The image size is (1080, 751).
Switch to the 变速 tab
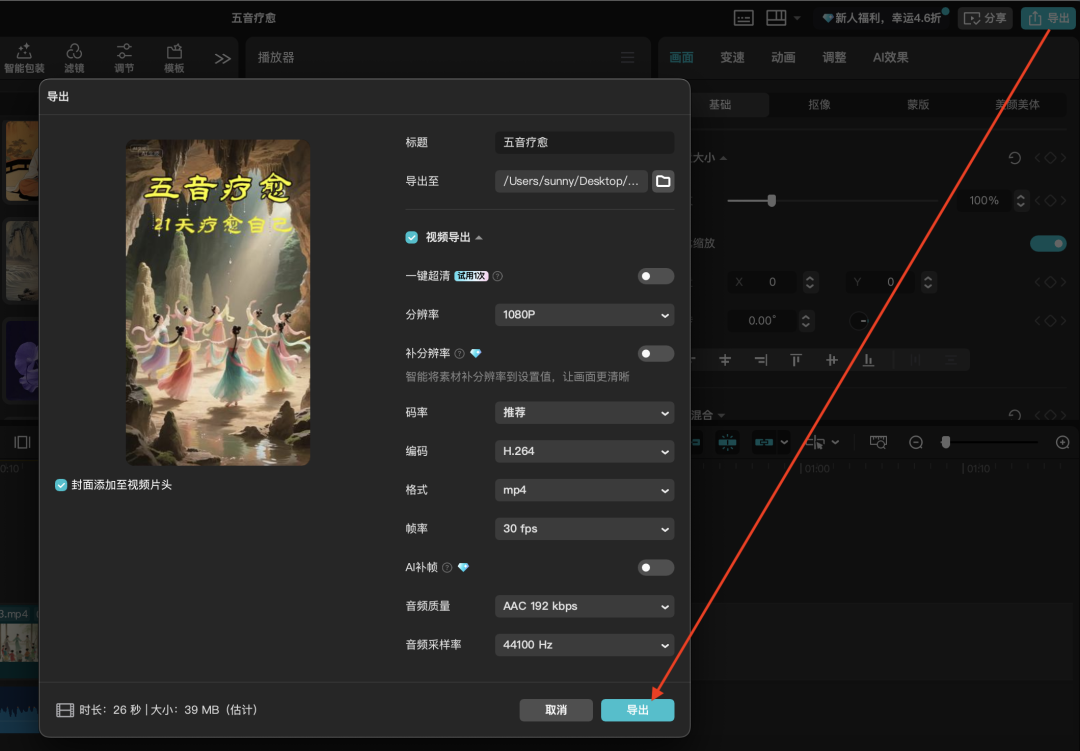click(732, 57)
